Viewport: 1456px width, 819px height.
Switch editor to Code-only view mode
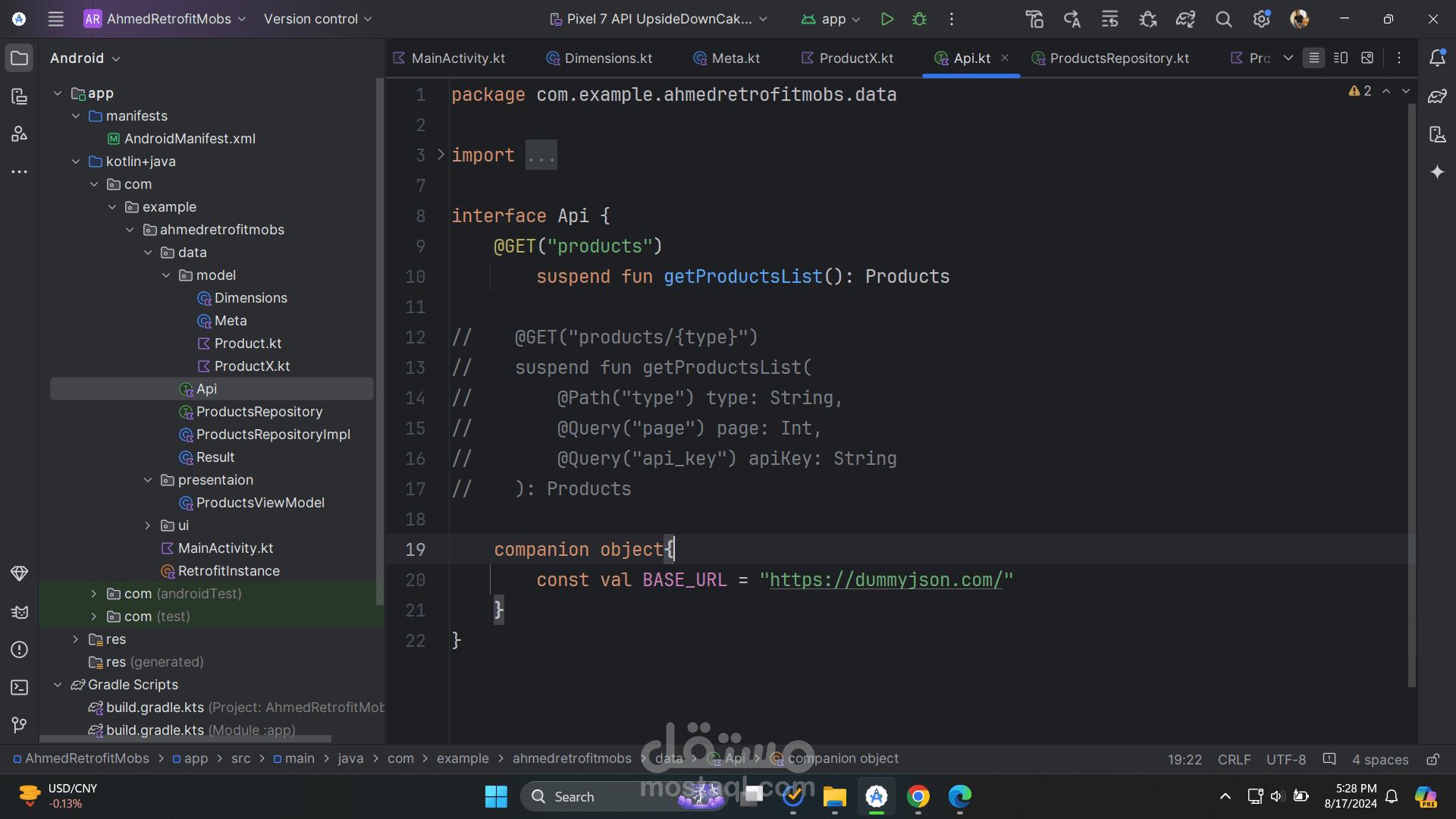[x=1313, y=58]
